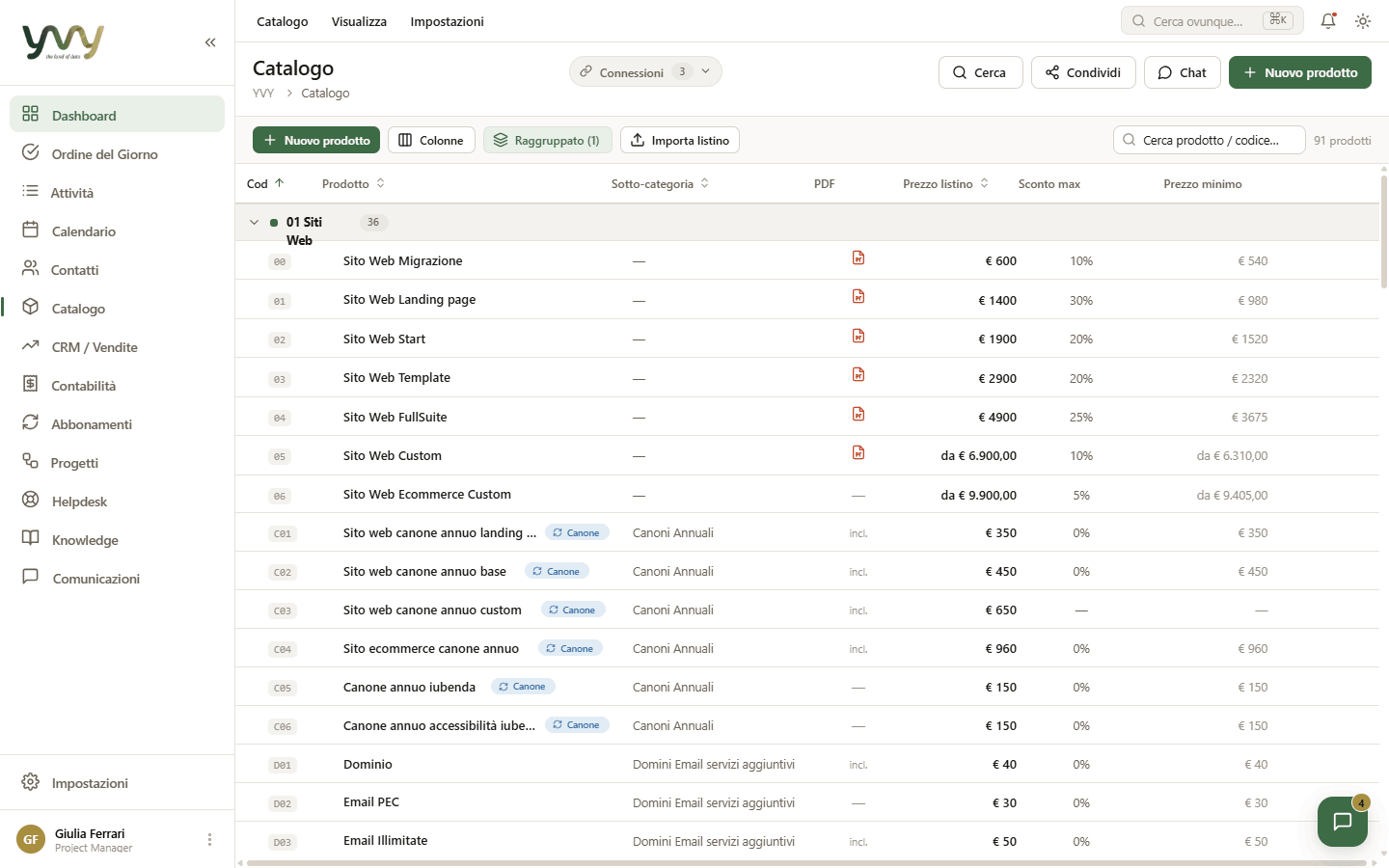Open notifications bell icon
Viewport: 1389px width, 868px height.
click(1328, 20)
